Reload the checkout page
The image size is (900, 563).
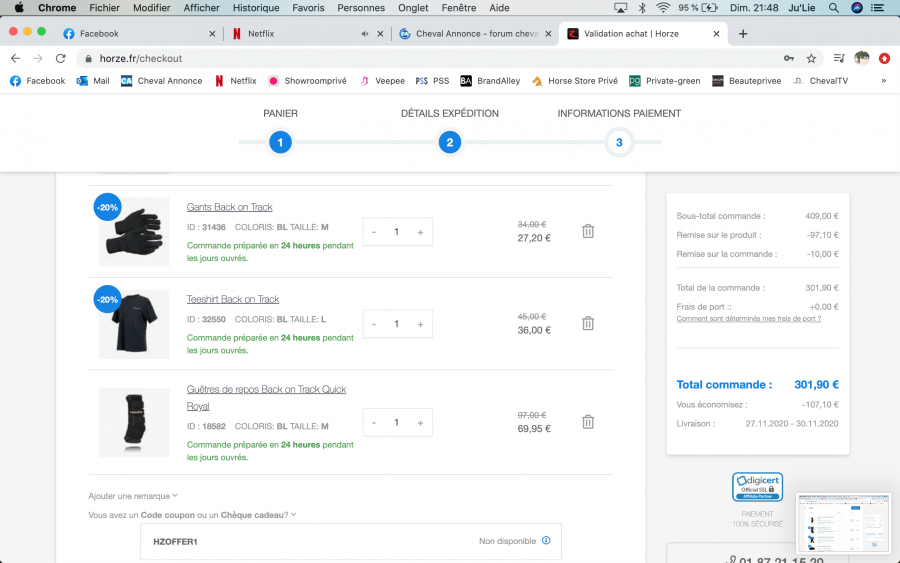[60, 58]
